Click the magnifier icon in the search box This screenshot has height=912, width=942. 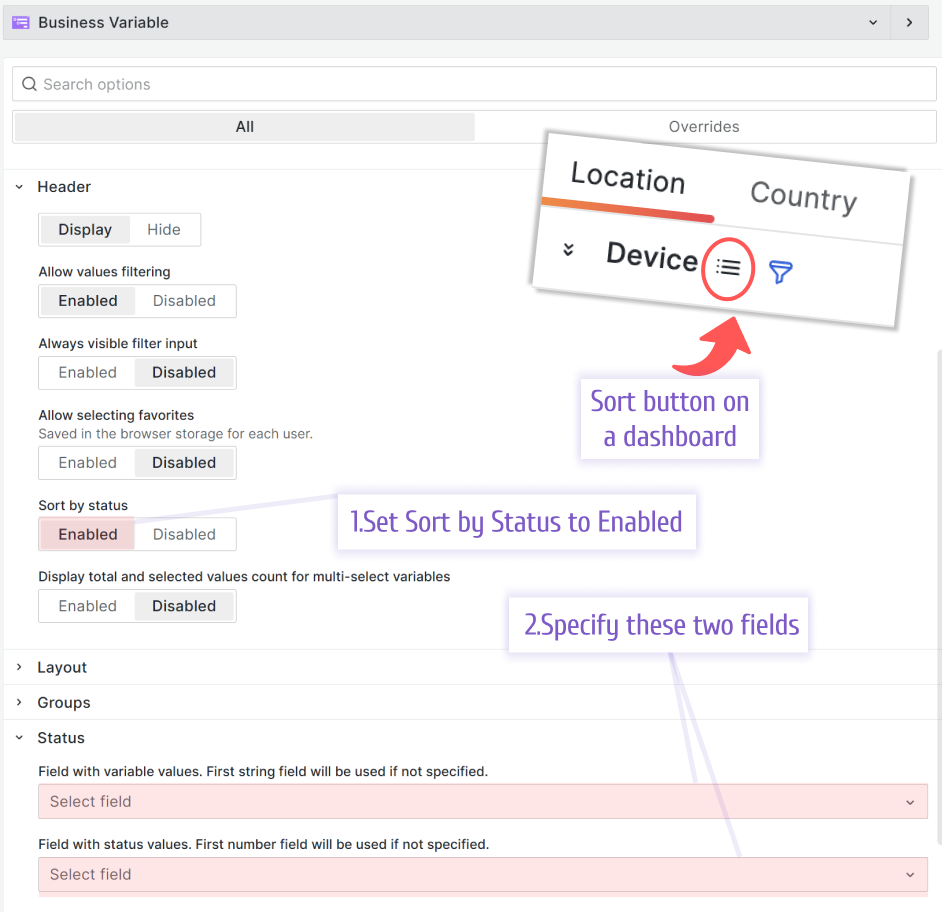29,83
